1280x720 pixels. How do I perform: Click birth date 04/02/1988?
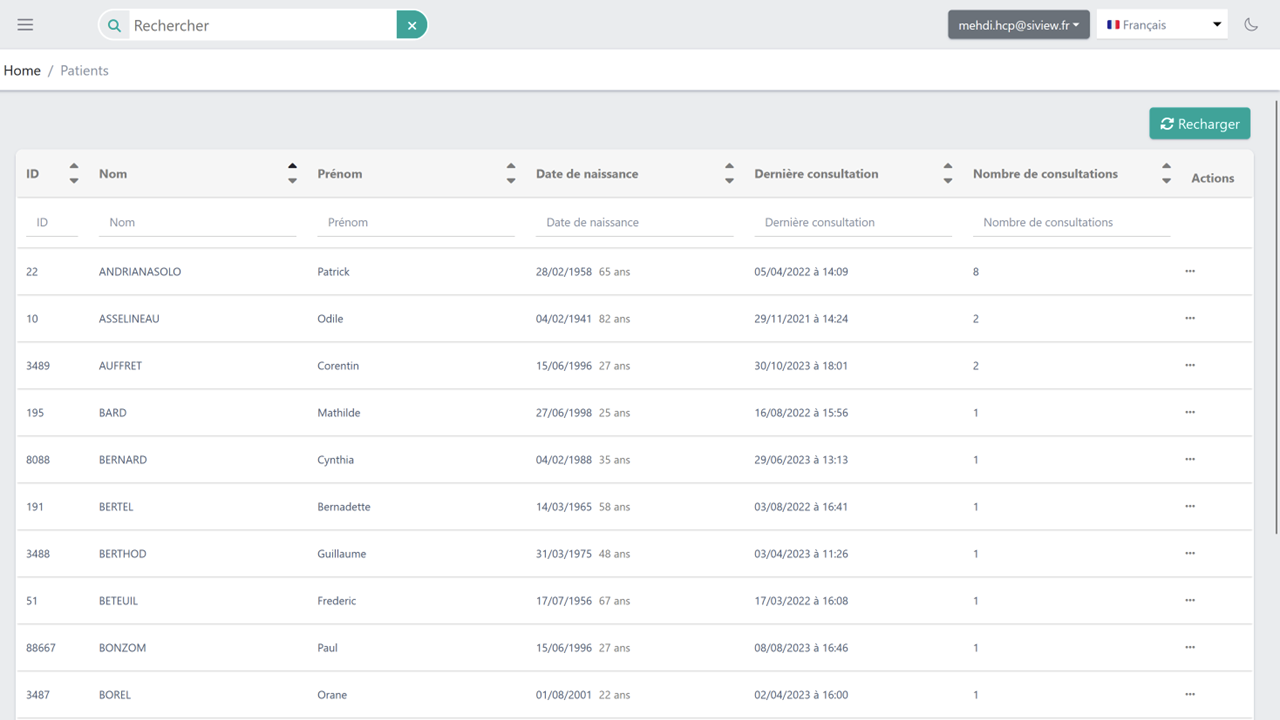[564, 460]
